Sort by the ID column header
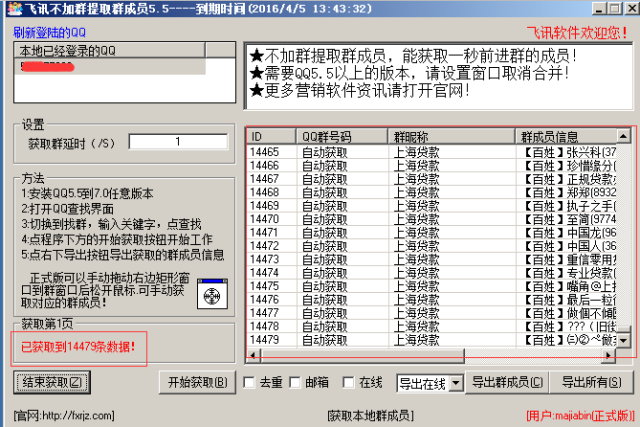Viewport: 640px width, 427px height. [271, 136]
